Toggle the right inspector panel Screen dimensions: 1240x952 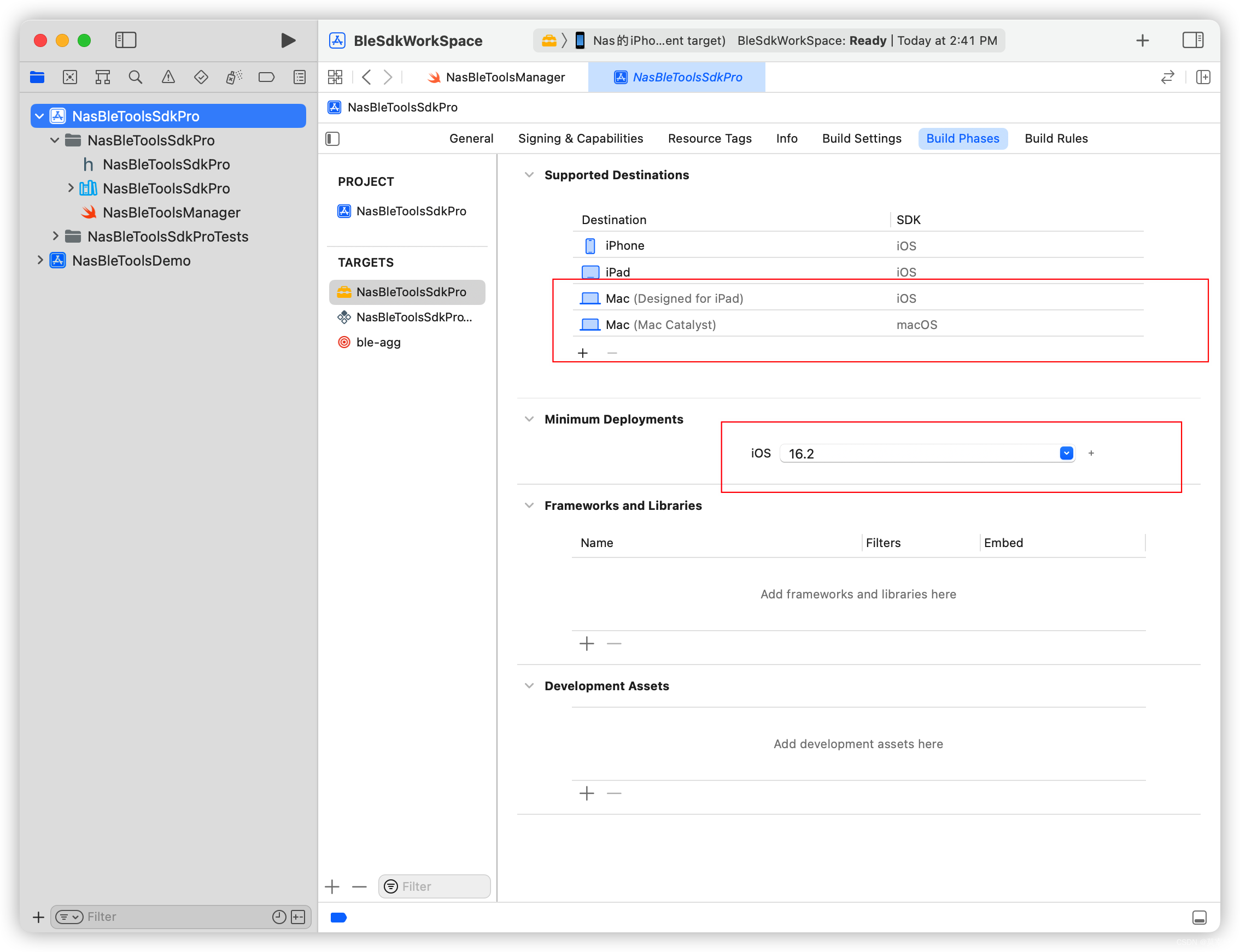click(1192, 40)
